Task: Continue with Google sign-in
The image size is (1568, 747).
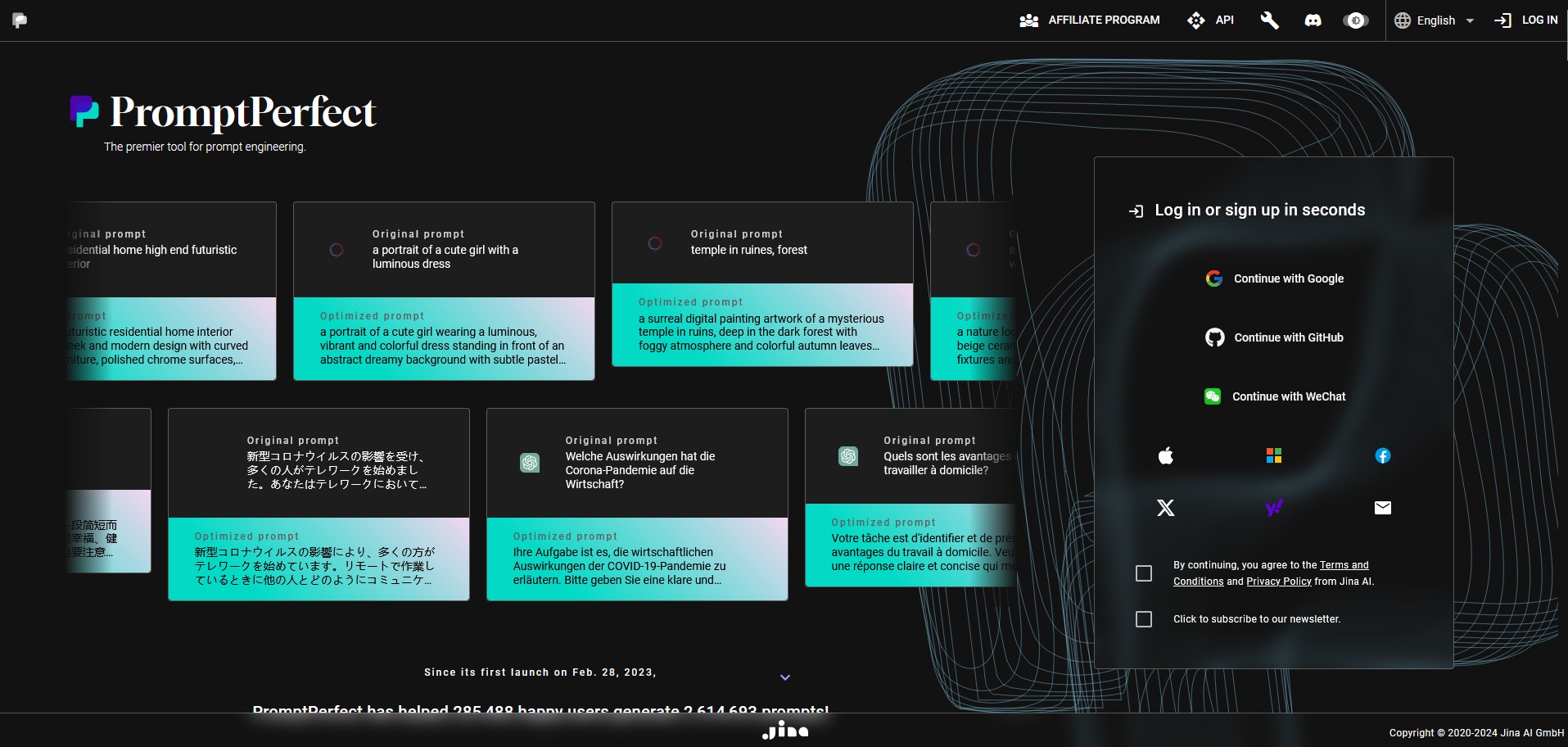Action: [1274, 278]
